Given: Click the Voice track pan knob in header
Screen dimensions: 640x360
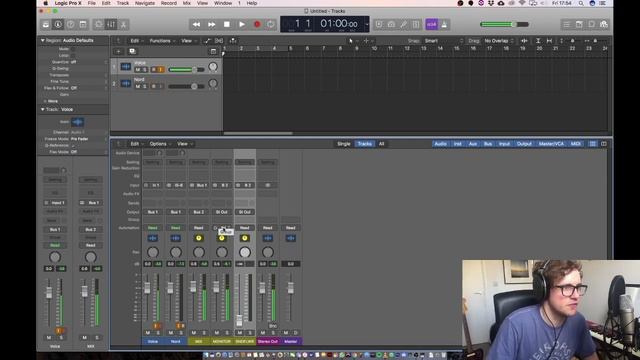Looking at the screenshot, I should point(213,67).
